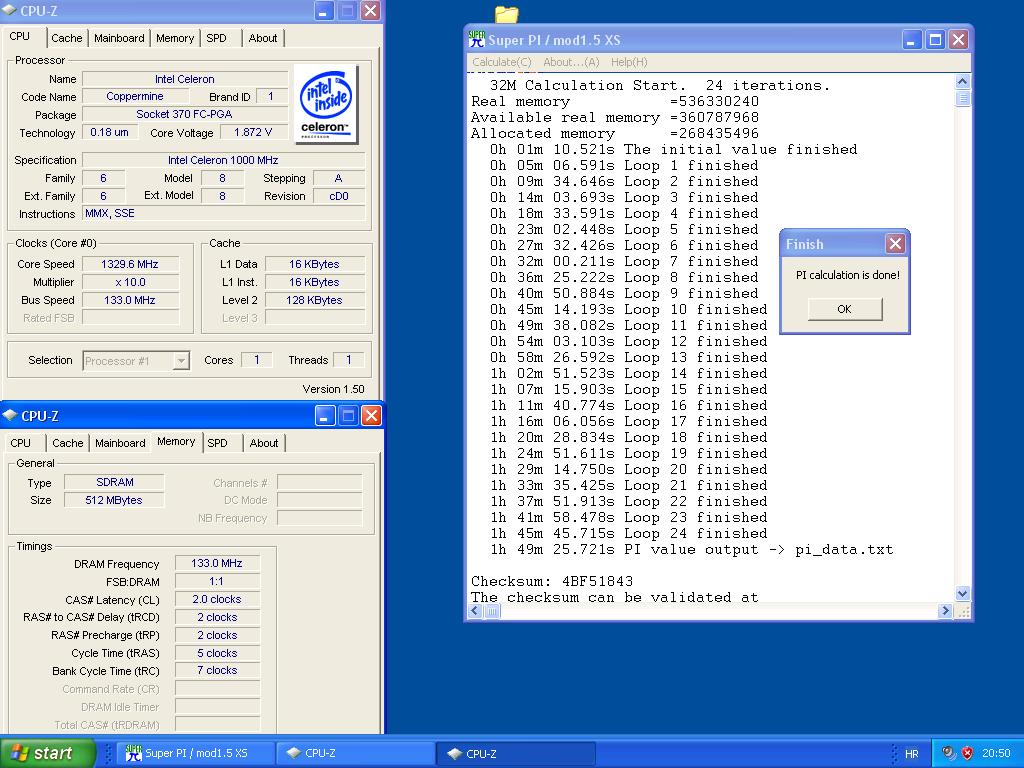Select Cache tab in top CPU-Z window
The image size is (1024, 768).
click(x=67, y=38)
